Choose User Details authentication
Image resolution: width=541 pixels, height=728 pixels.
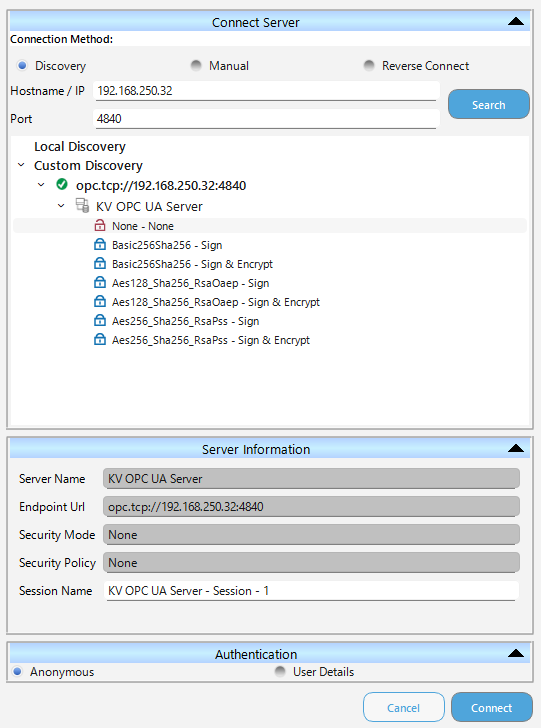click(x=280, y=671)
